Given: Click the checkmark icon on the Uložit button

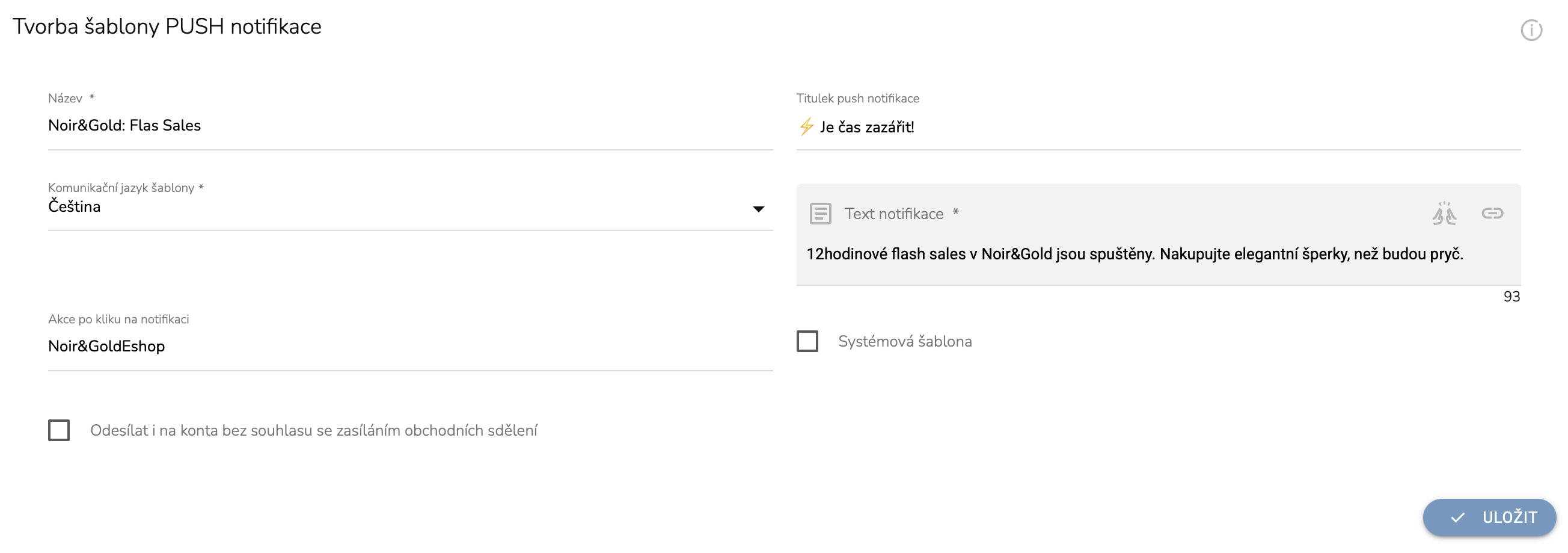Looking at the screenshot, I should pyautogui.click(x=1457, y=517).
